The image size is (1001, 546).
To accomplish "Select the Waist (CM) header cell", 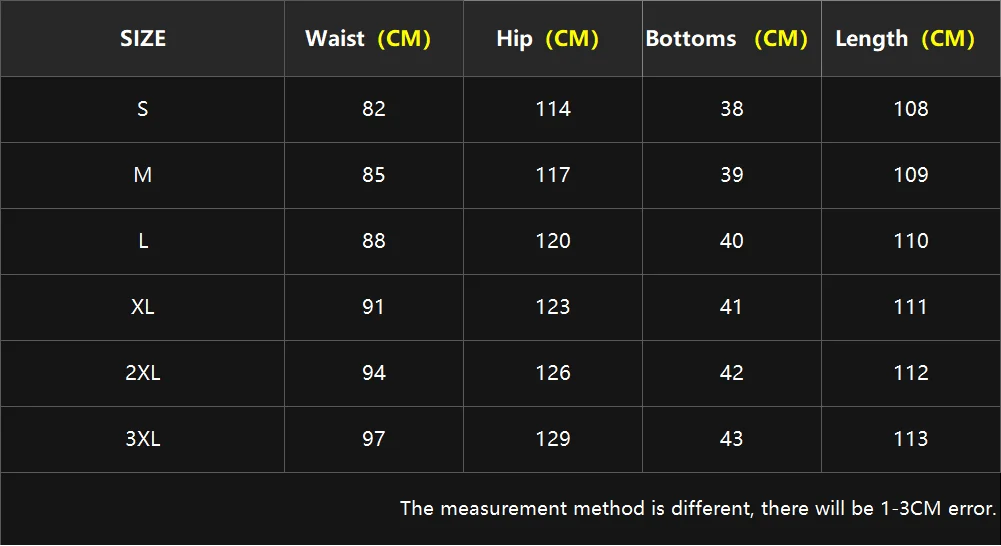I will pos(368,39).
